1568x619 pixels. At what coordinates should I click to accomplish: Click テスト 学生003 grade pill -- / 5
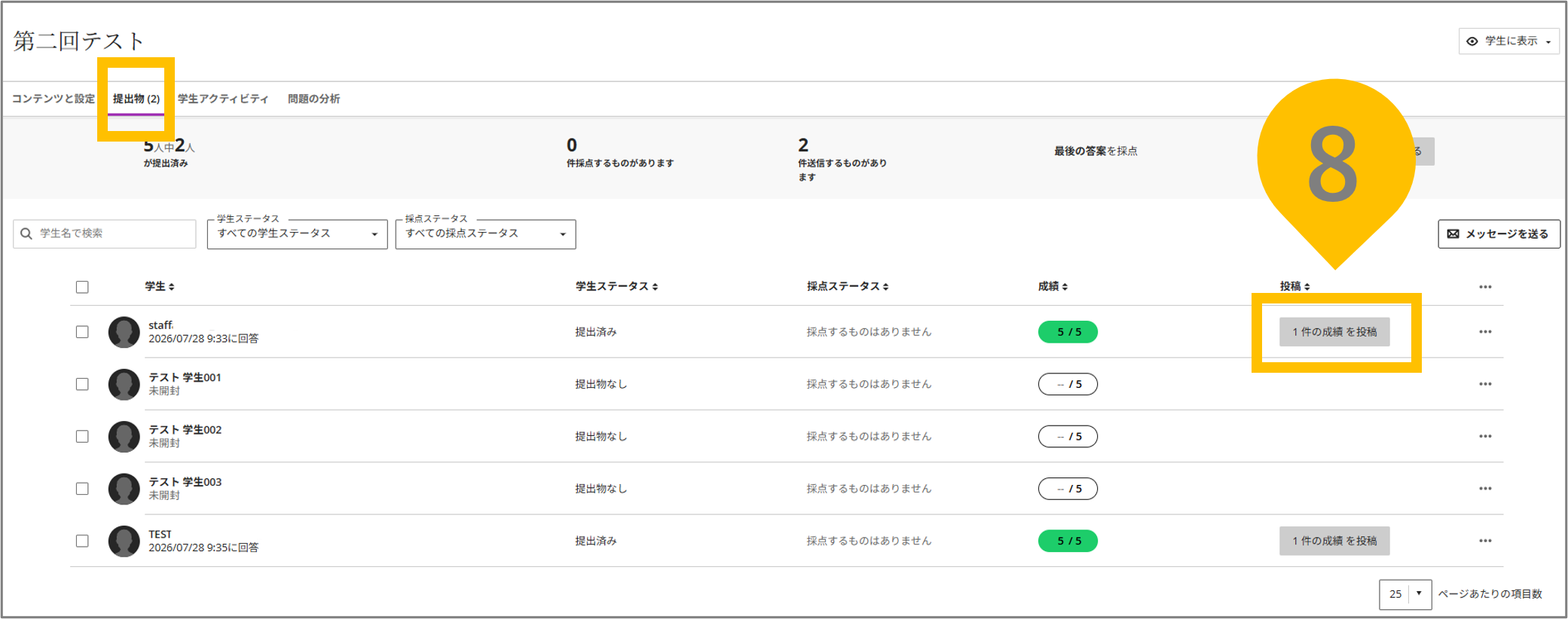(x=1068, y=489)
